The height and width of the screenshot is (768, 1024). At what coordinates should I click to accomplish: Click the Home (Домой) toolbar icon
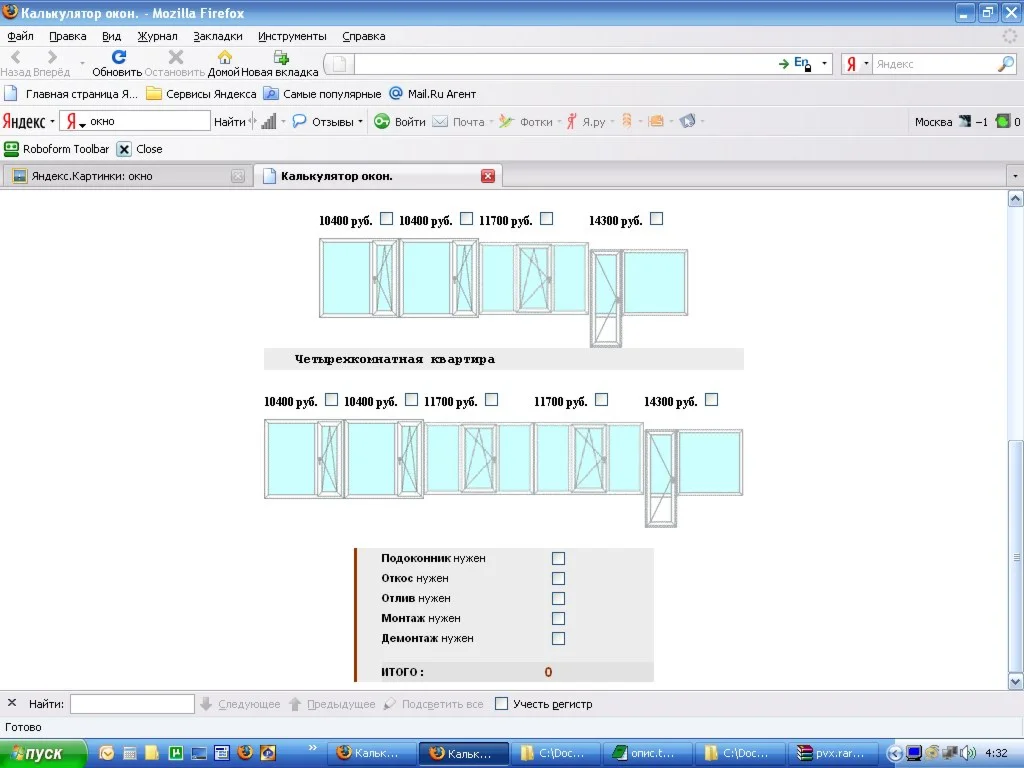(x=225, y=58)
